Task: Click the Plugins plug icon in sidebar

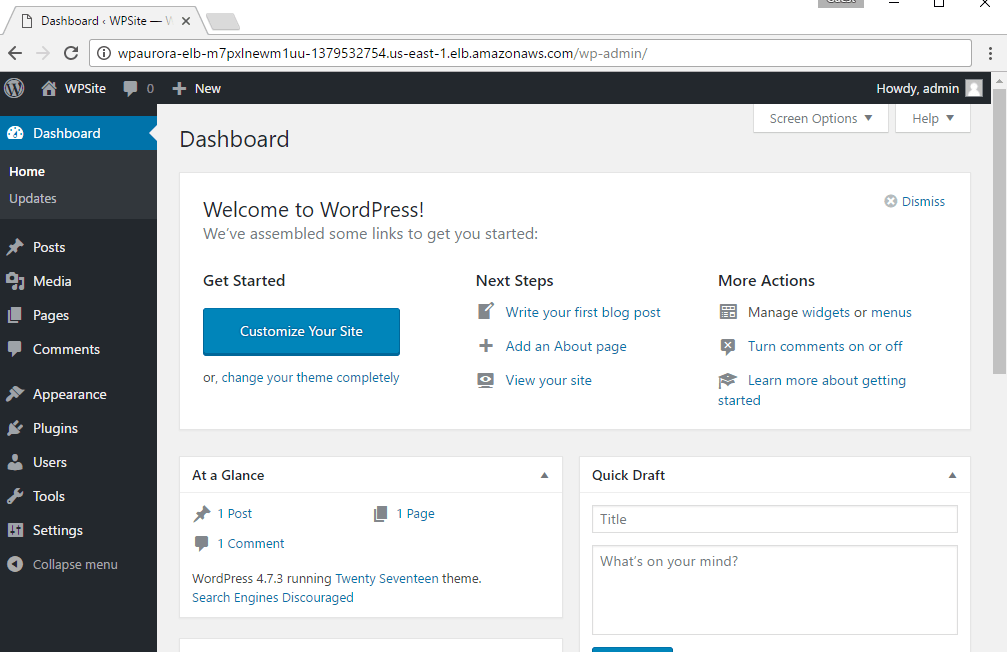Action: click(x=15, y=428)
